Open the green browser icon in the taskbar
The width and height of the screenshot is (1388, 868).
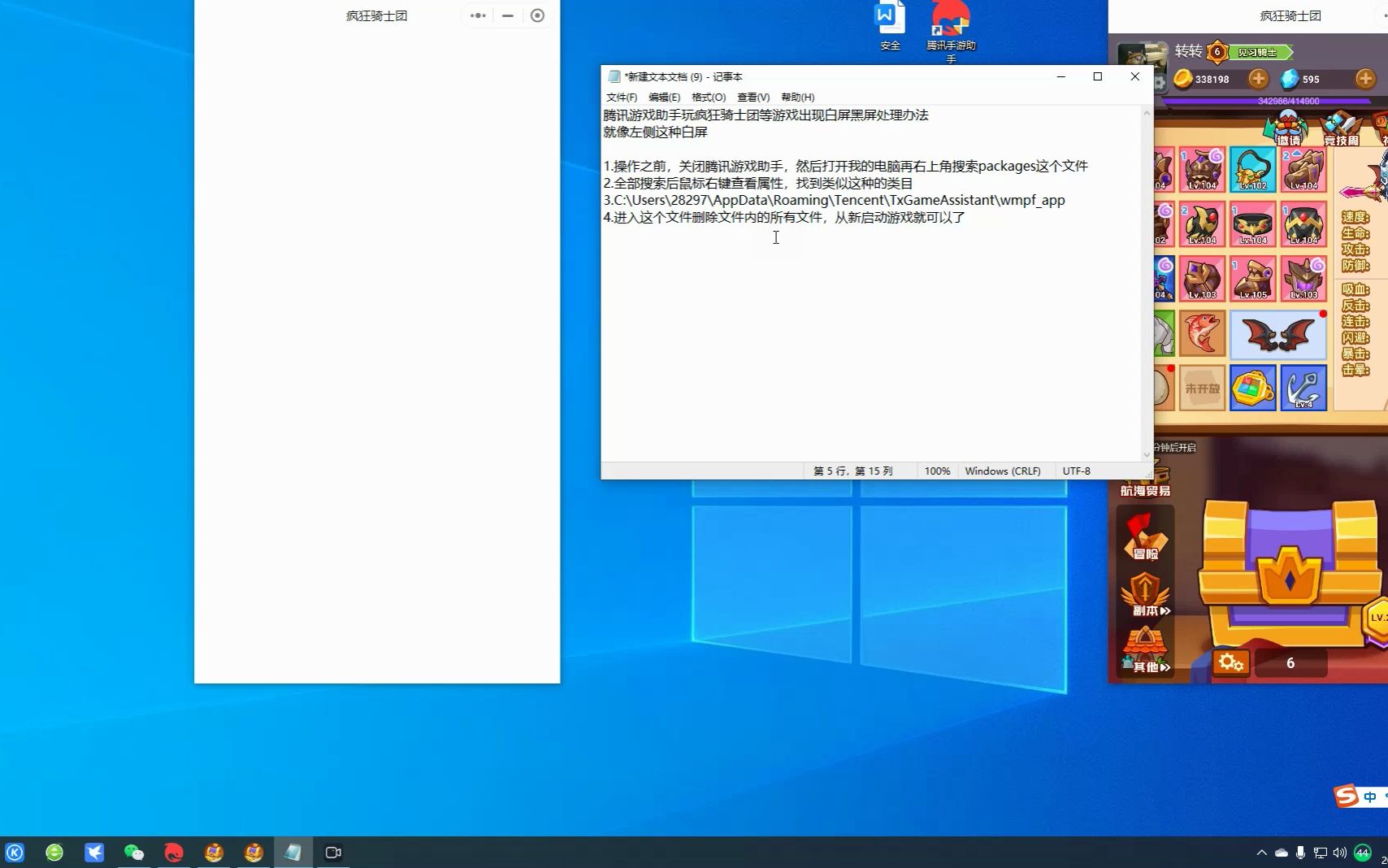[x=54, y=852]
